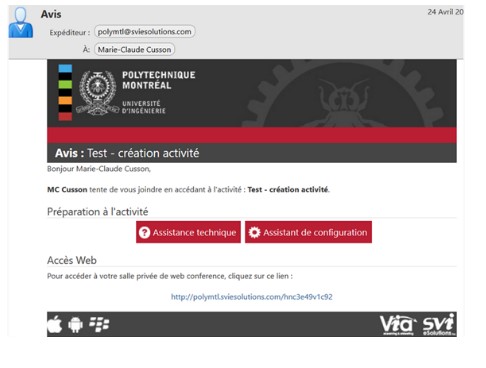
Task: Click the date 24 Avril text
Action: pyautogui.click(x=445, y=12)
